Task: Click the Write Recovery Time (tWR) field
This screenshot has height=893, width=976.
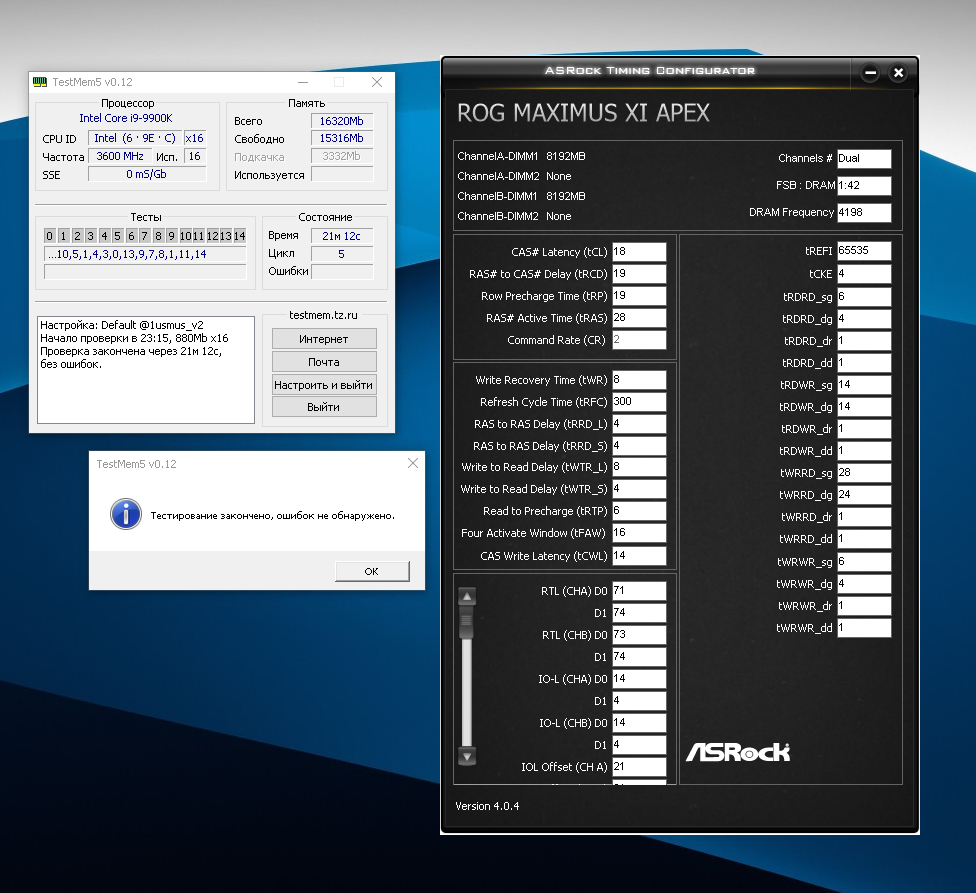Action: tap(639, 380)
